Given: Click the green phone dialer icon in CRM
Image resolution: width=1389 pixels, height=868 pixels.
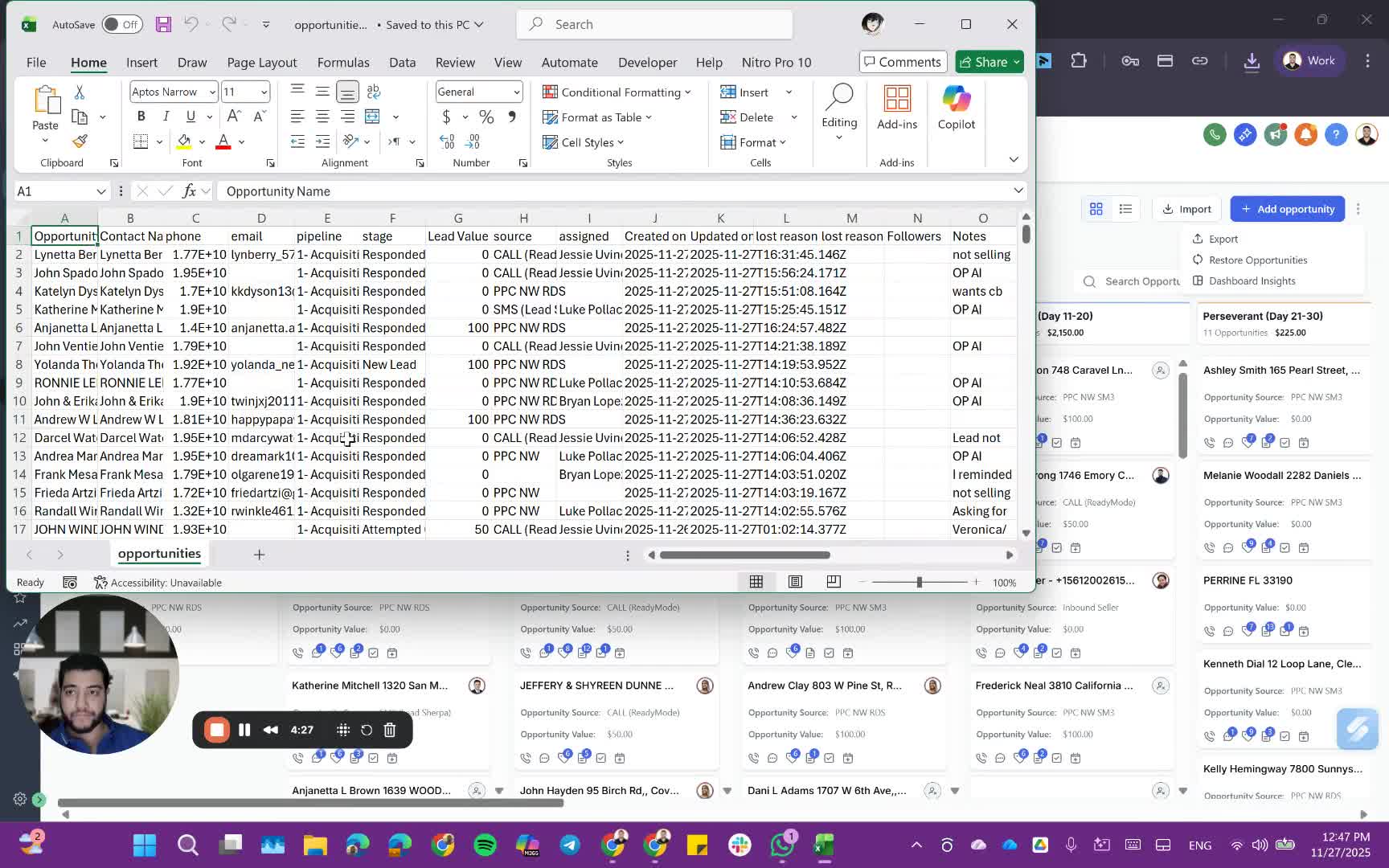Looking at the screenshot, I should pos(1215,134).
